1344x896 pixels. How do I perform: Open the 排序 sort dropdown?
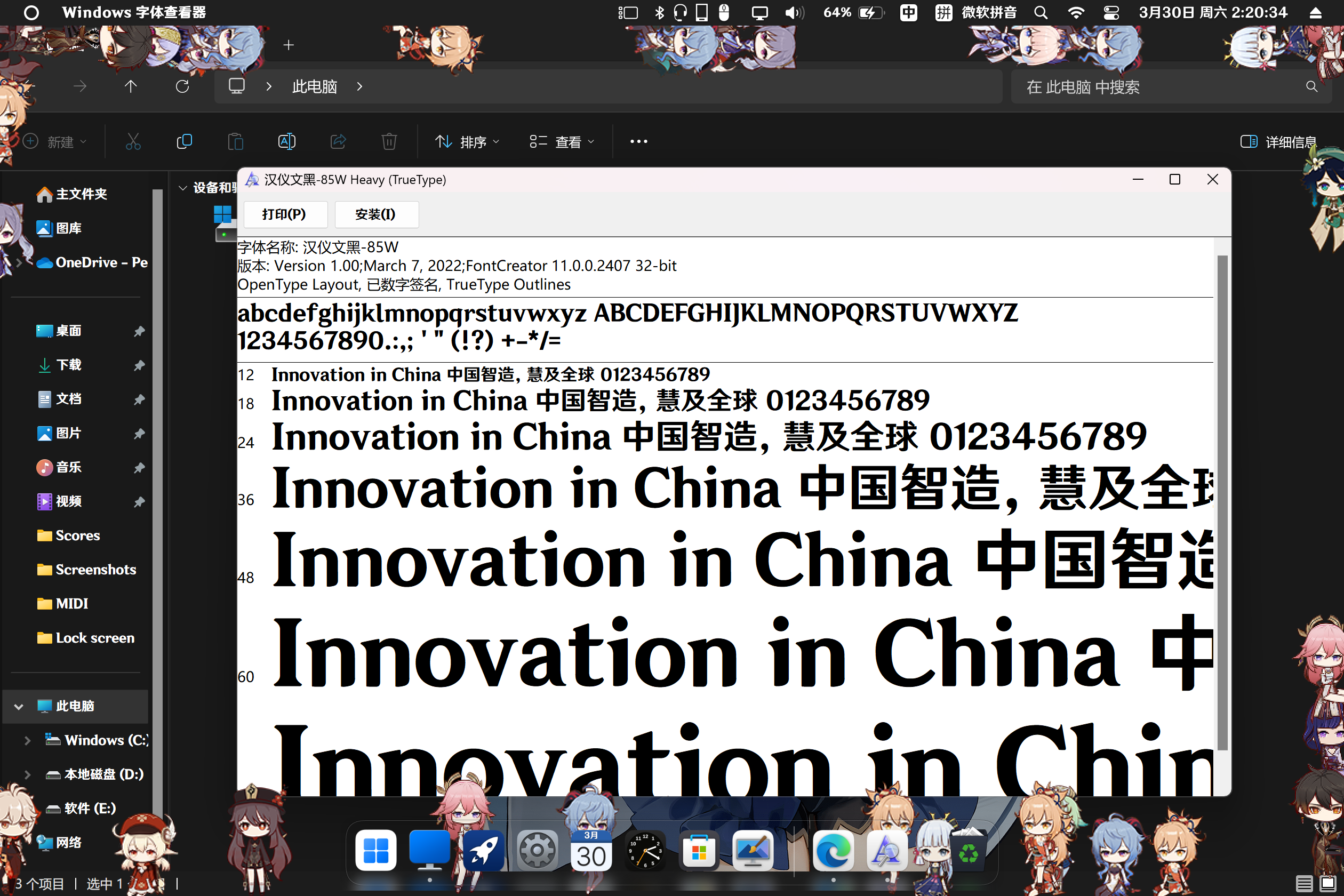(467, 142)
